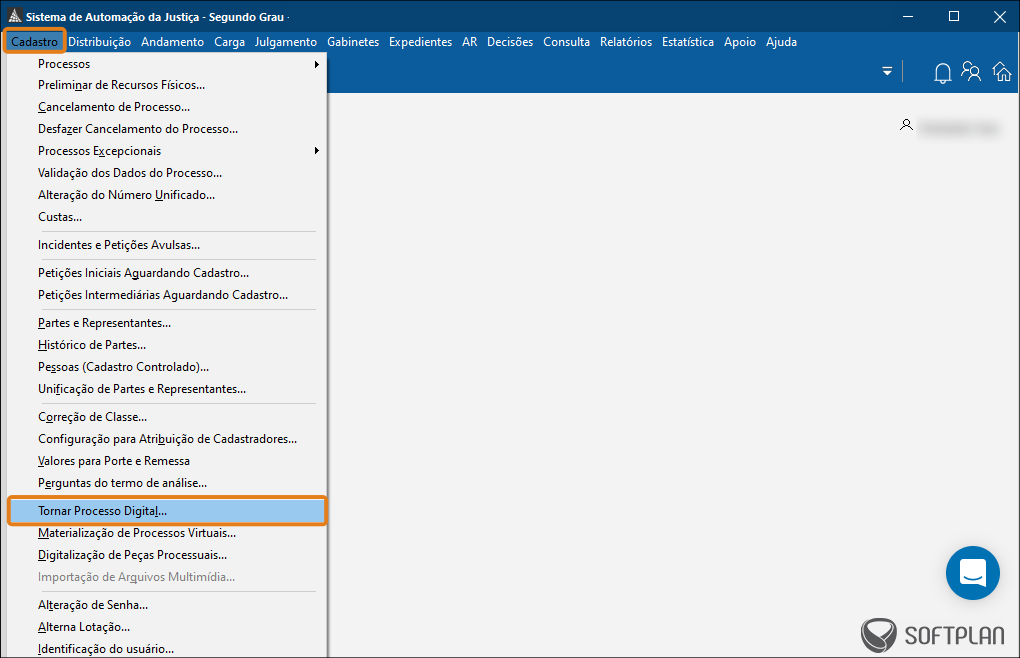The width and height of the screenshot is (1020, 658).
Task: Select Processos menu entry
Action: coord(167,64)
